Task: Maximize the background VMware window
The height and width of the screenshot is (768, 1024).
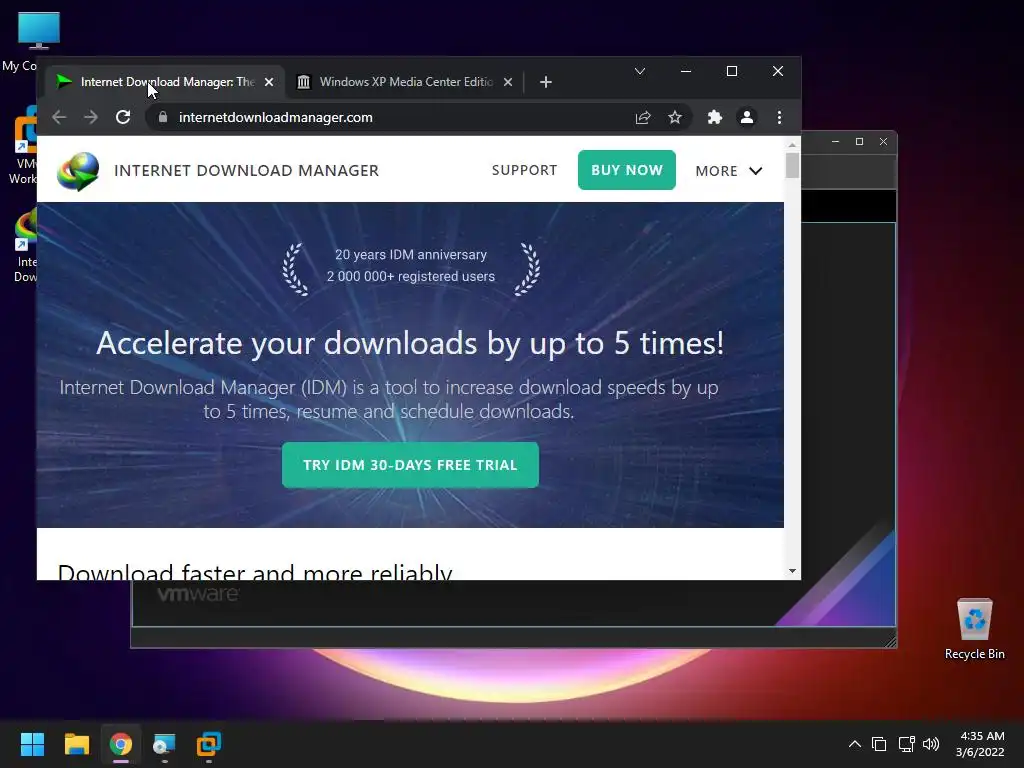Action: pyautogui.click(x=859, y=141)
